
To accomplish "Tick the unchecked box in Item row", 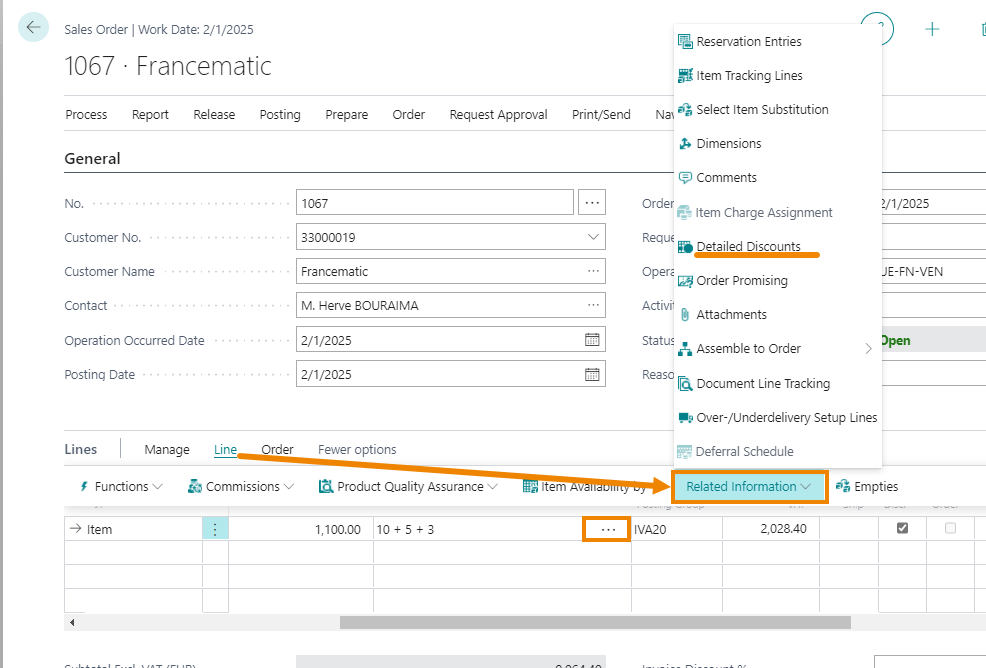I will tap(950, 528).
